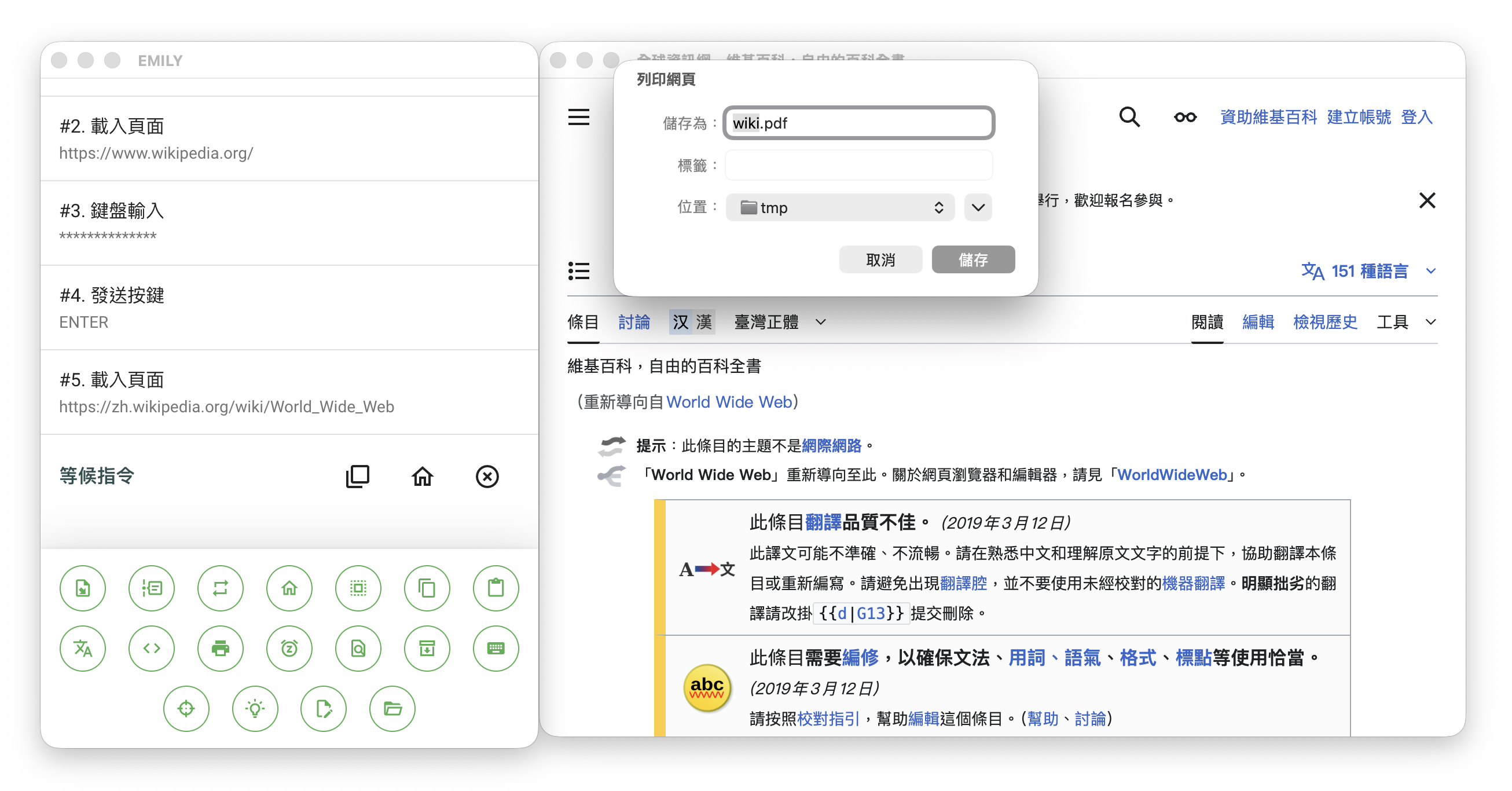Click the code brackets icon button
1512x791 pixels.
pyautogui.click(x=152, y=649)
